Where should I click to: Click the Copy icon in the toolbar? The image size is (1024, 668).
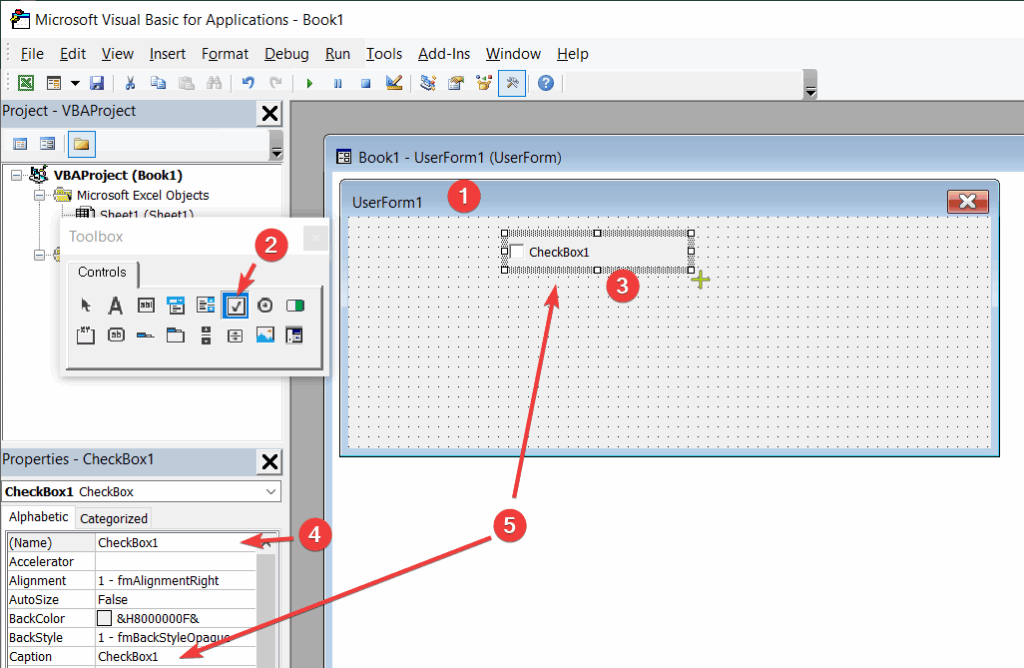pyautogui.click(x=158, y=83)
